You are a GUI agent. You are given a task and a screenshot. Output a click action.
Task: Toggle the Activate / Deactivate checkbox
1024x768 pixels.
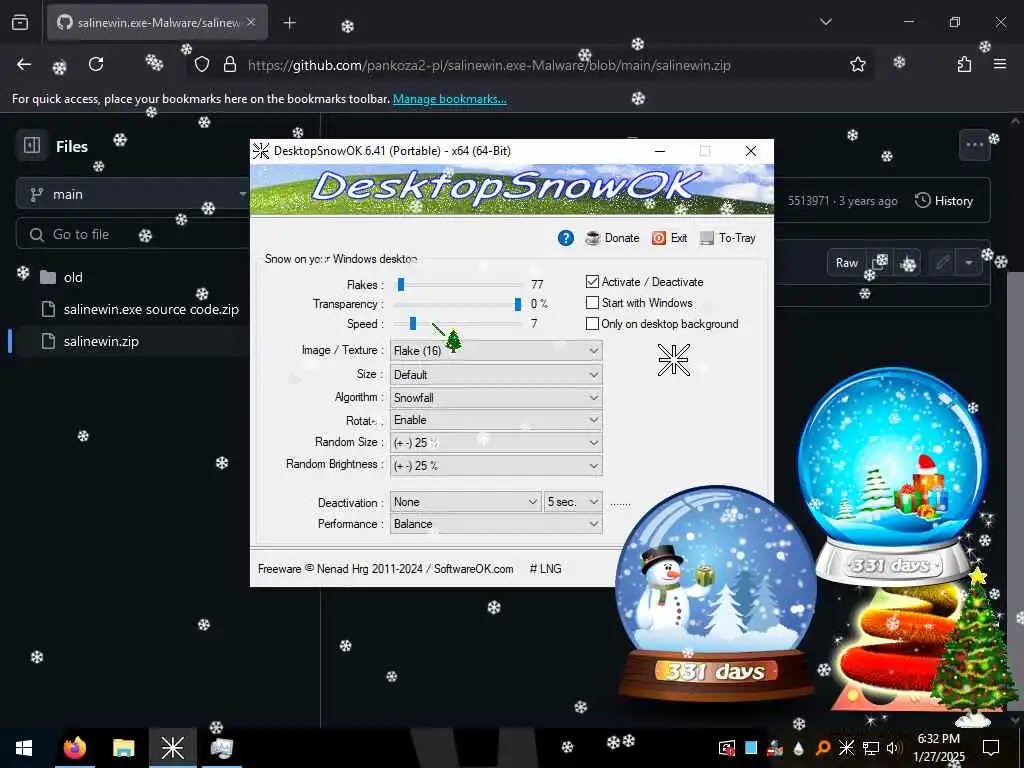[x=592, y=281]
